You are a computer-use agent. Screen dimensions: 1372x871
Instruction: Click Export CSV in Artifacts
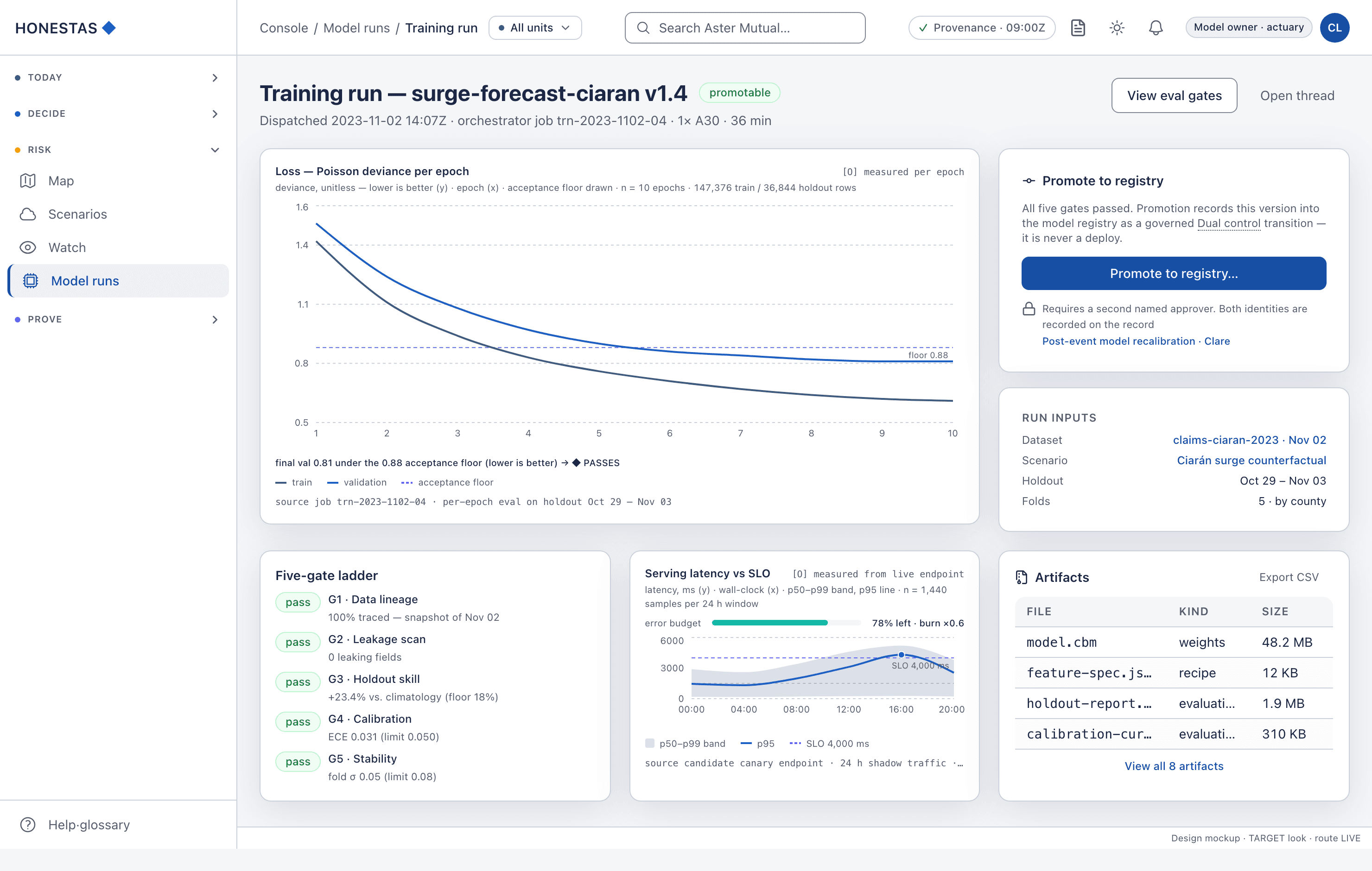[x=1288, y=577]
